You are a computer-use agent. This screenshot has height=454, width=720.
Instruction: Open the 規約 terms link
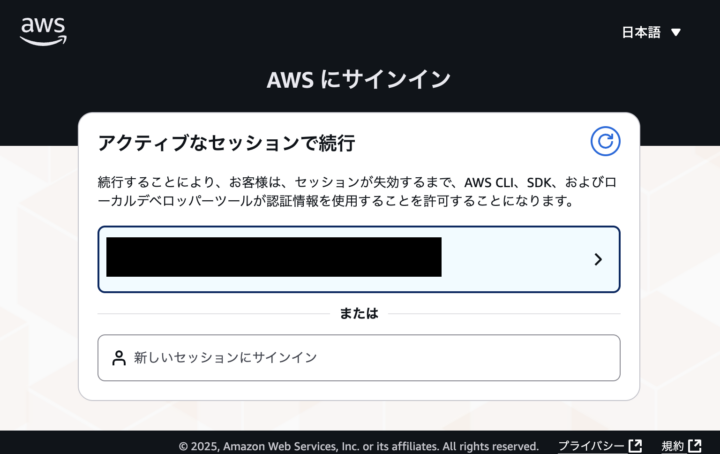coord(672,446)
